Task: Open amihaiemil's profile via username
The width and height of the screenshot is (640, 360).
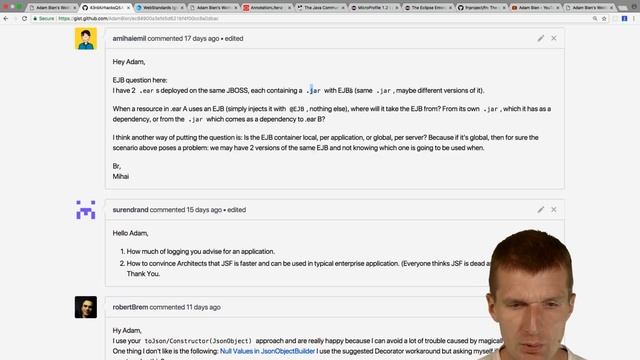Action: (x=129, y=38)
